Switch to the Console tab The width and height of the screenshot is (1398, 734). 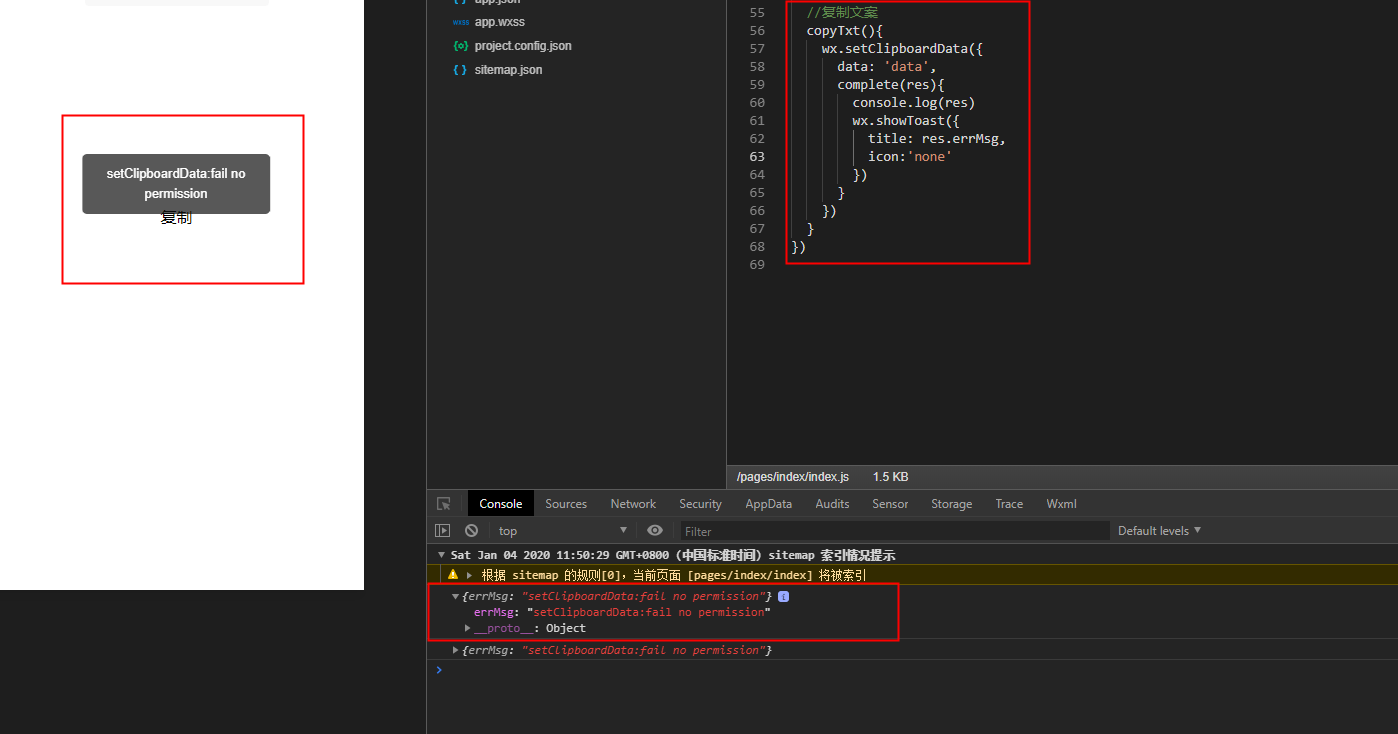[x=501, y=504]
